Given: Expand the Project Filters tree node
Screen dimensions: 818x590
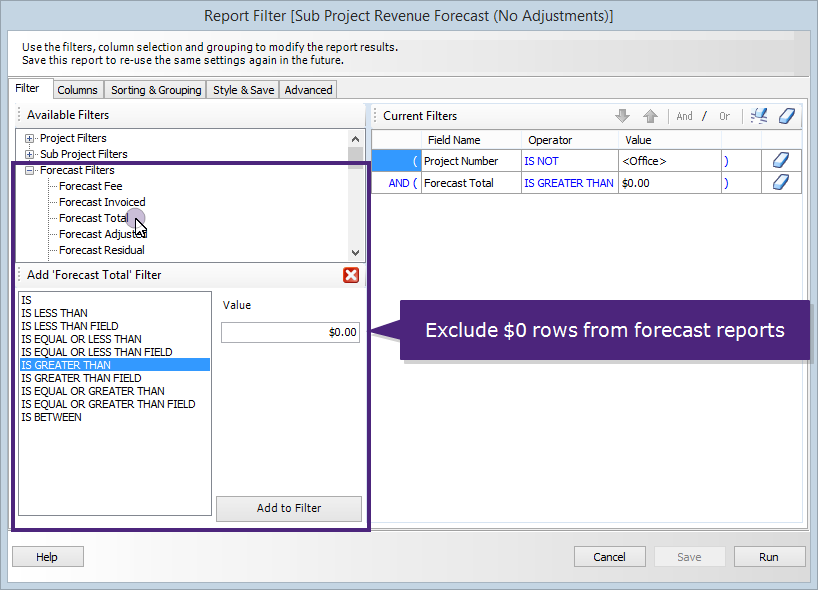Looking at the screenshot, I should (30, 138).
